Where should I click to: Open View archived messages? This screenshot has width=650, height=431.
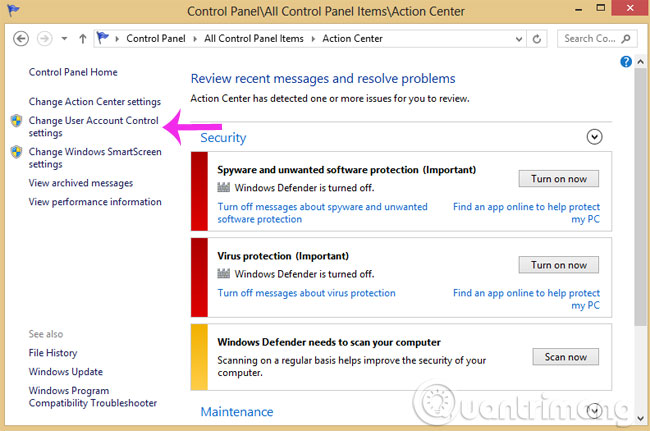81,183
